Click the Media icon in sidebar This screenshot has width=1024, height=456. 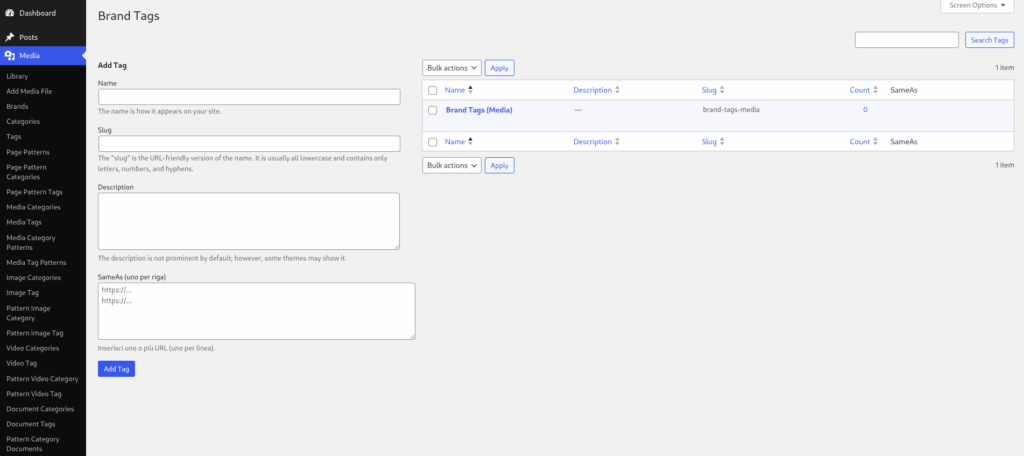click(10, 56)
